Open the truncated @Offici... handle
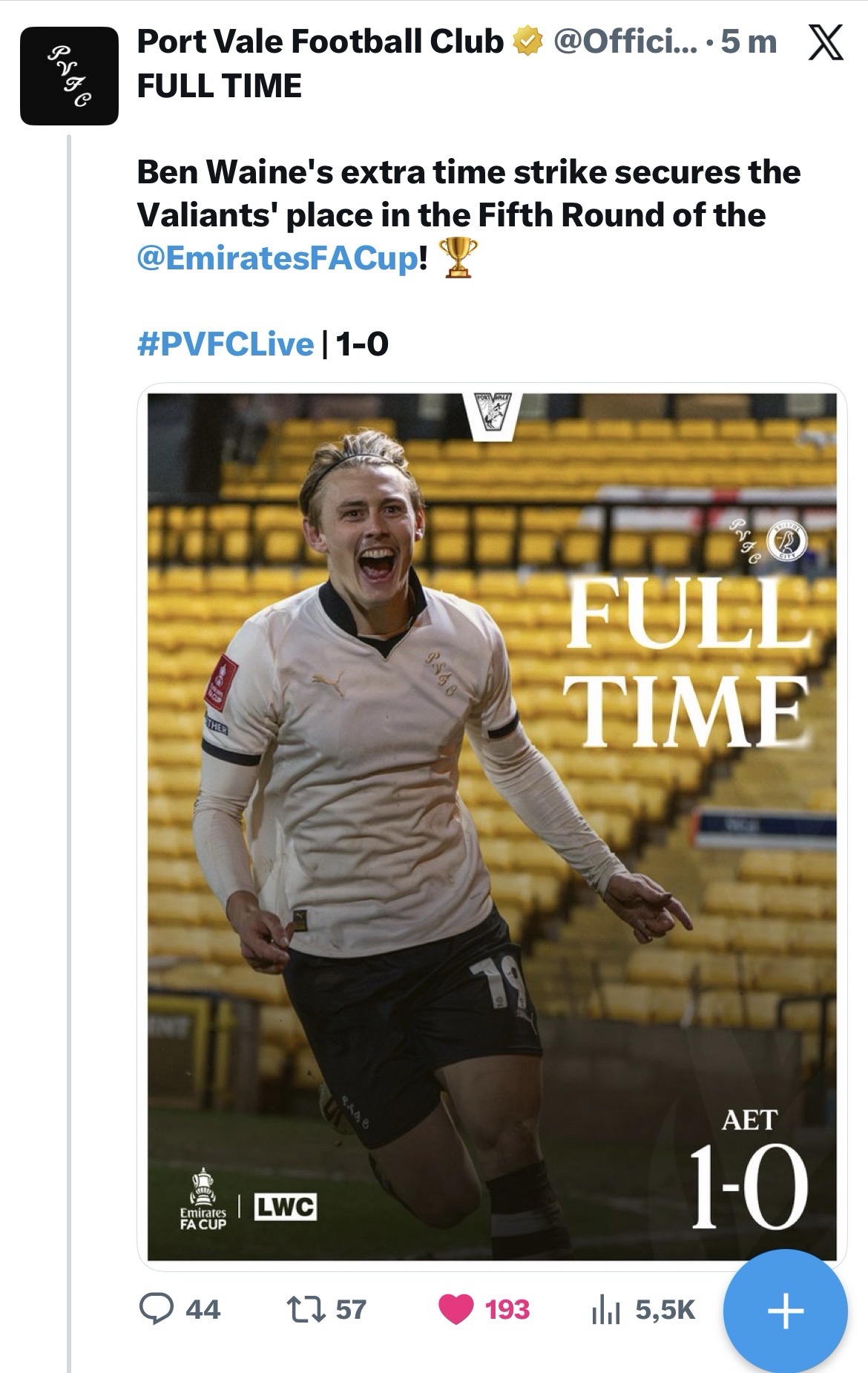The image size is (868, 1373). click(x=625, y=42)
